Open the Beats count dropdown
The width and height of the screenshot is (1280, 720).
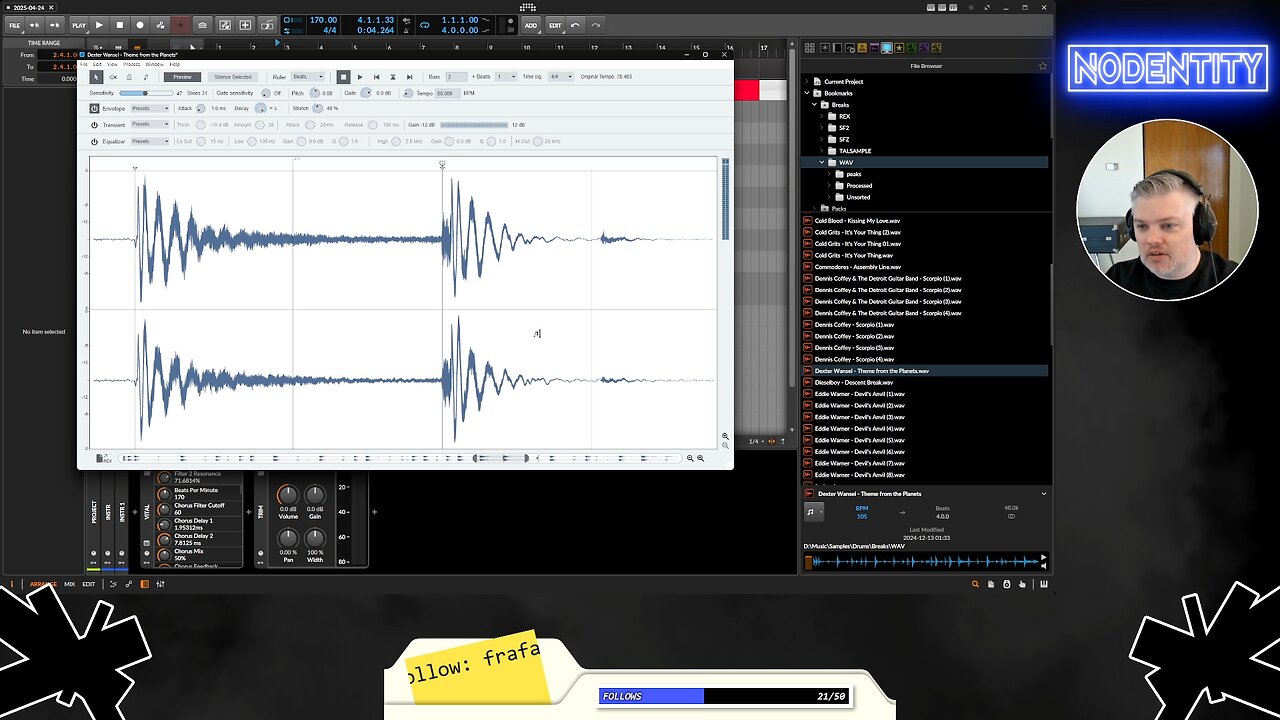click(x=505, y=77)
